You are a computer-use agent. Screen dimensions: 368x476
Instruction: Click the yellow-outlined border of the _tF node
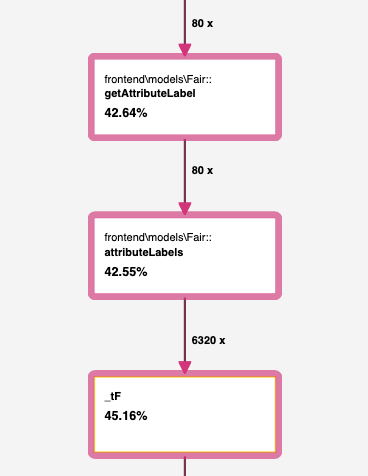(185, 377)
